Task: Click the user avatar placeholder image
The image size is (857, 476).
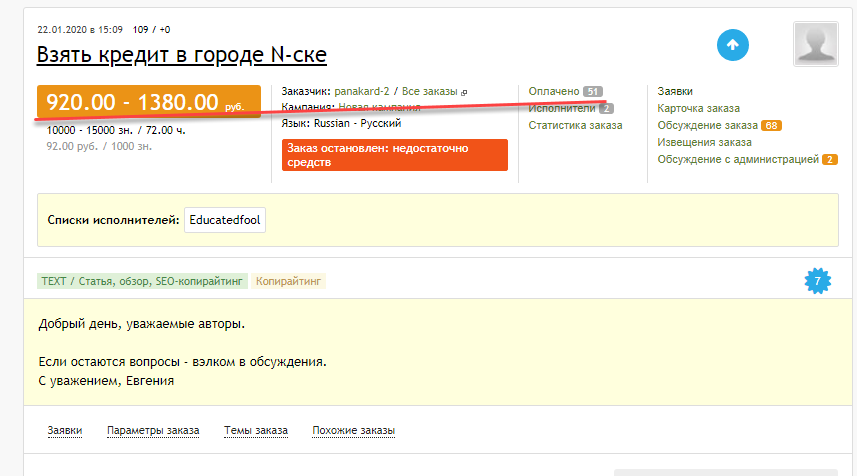Action: pyautogui.click(x=816, y=44)
